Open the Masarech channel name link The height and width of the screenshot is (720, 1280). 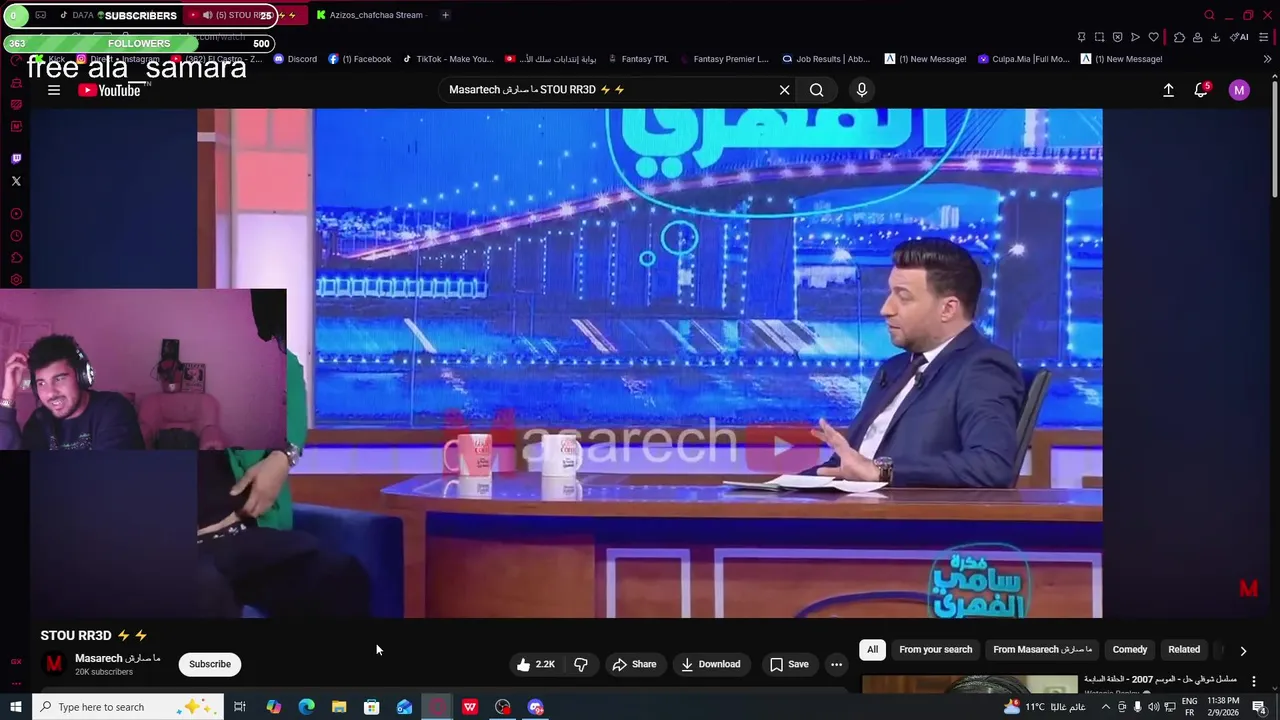(117, 658)
